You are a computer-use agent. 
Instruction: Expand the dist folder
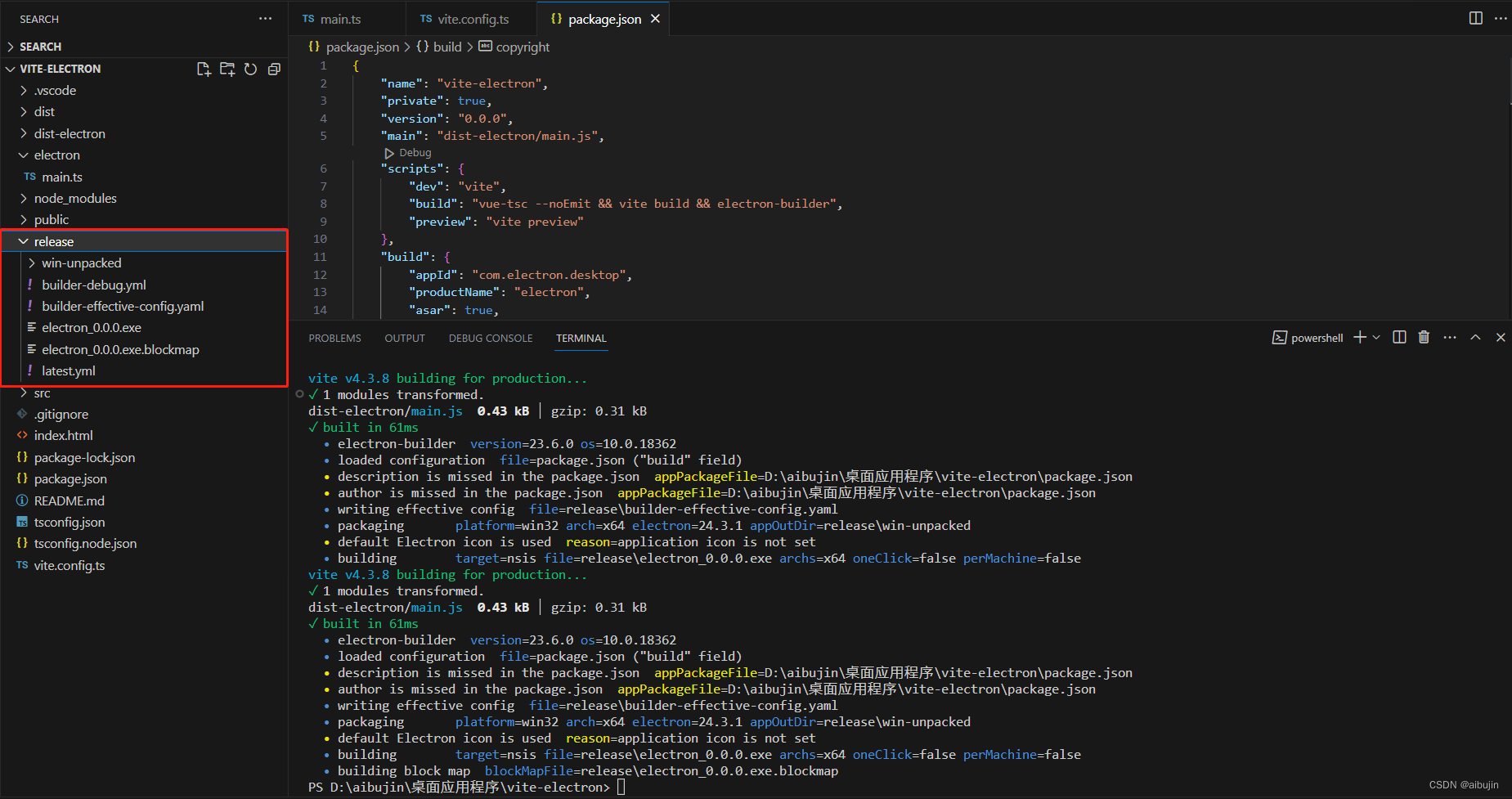coord(144,111)
